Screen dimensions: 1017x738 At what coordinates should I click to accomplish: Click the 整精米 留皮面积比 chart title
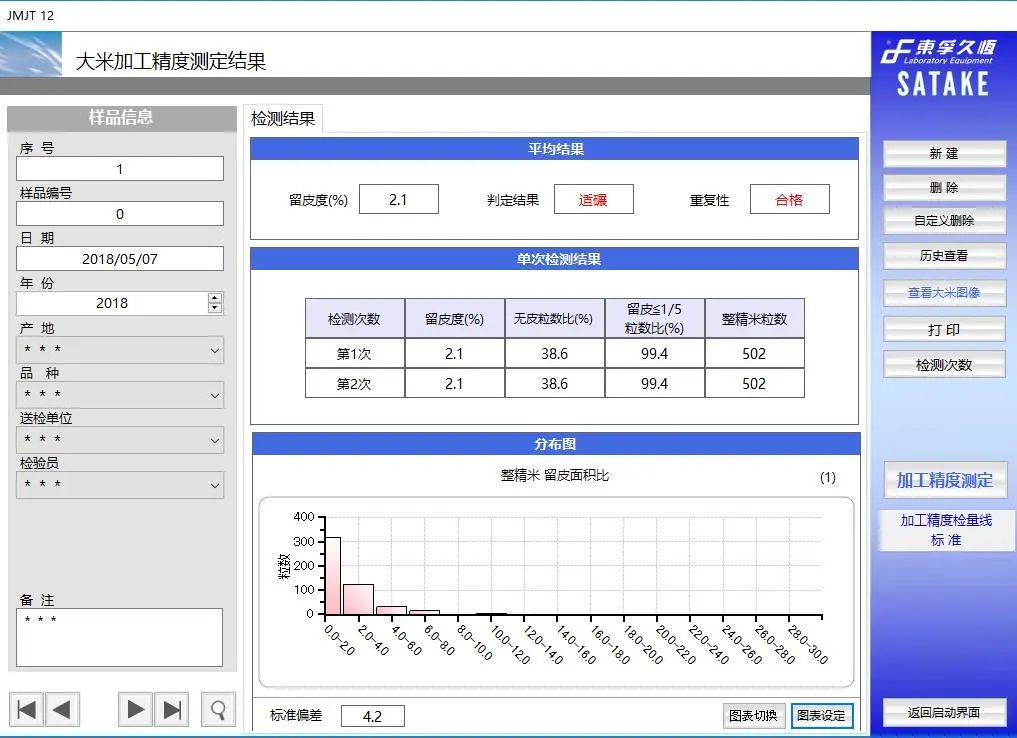555,475
